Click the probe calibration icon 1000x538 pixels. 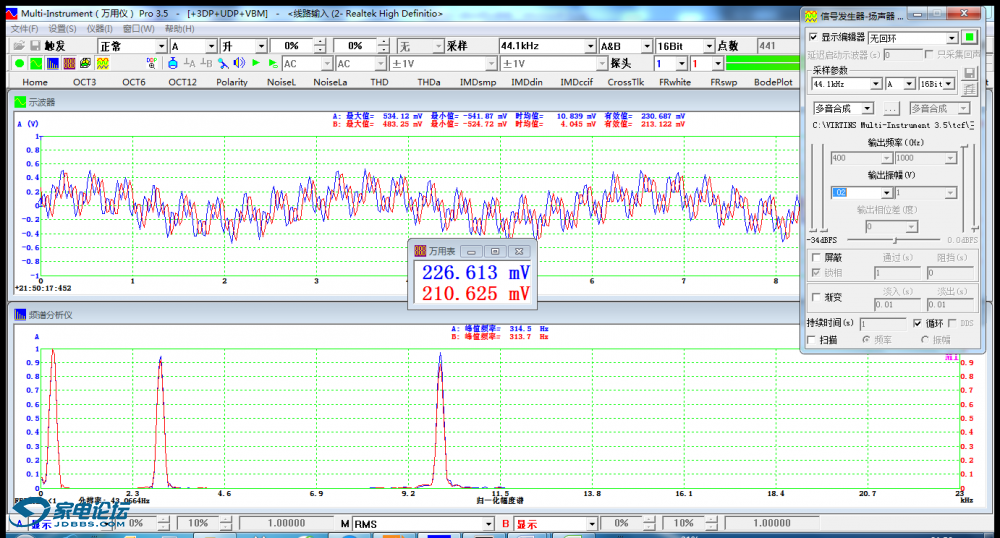(223, 64)
